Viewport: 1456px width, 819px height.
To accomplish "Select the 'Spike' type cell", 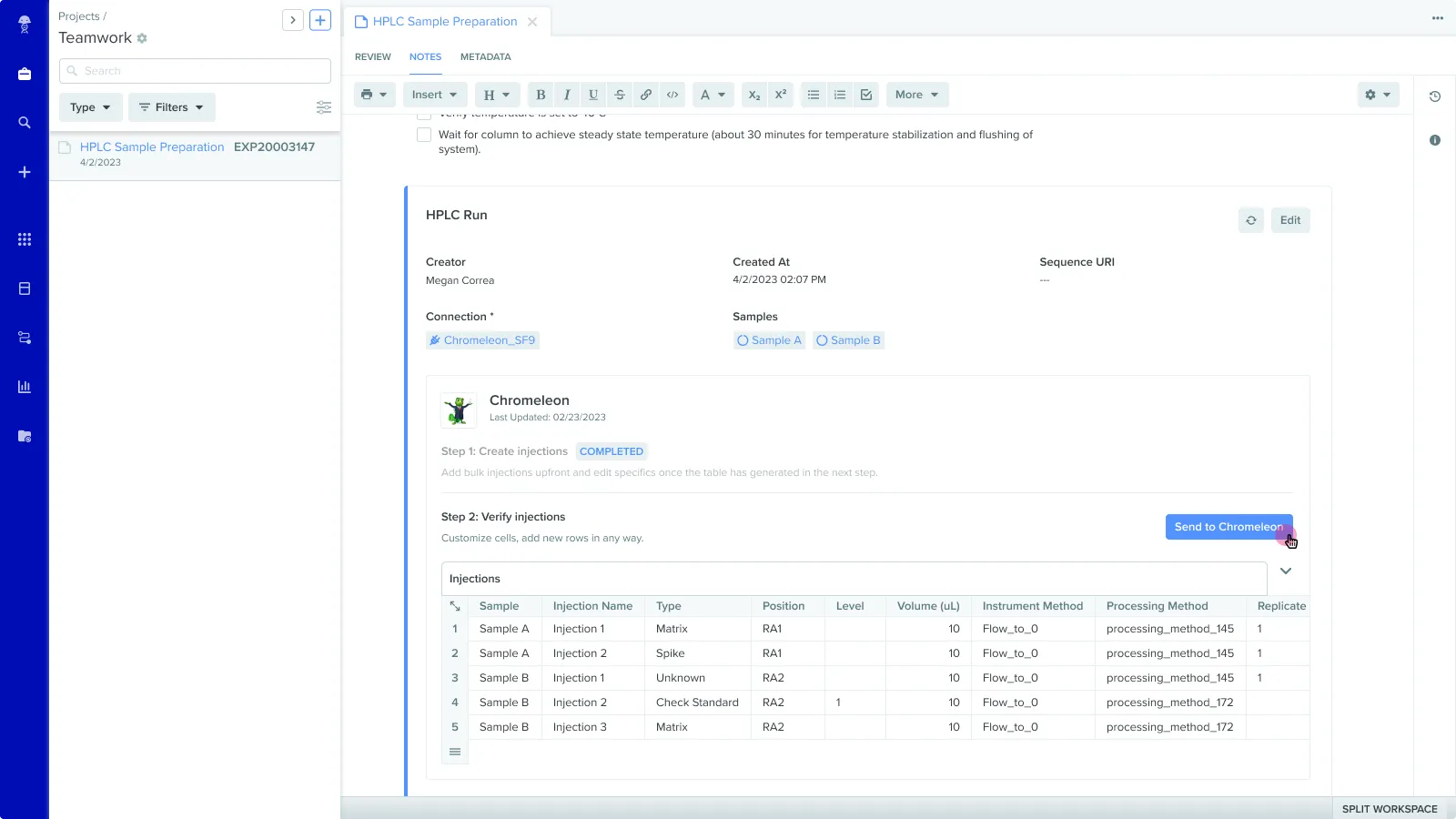I will 698,653.
